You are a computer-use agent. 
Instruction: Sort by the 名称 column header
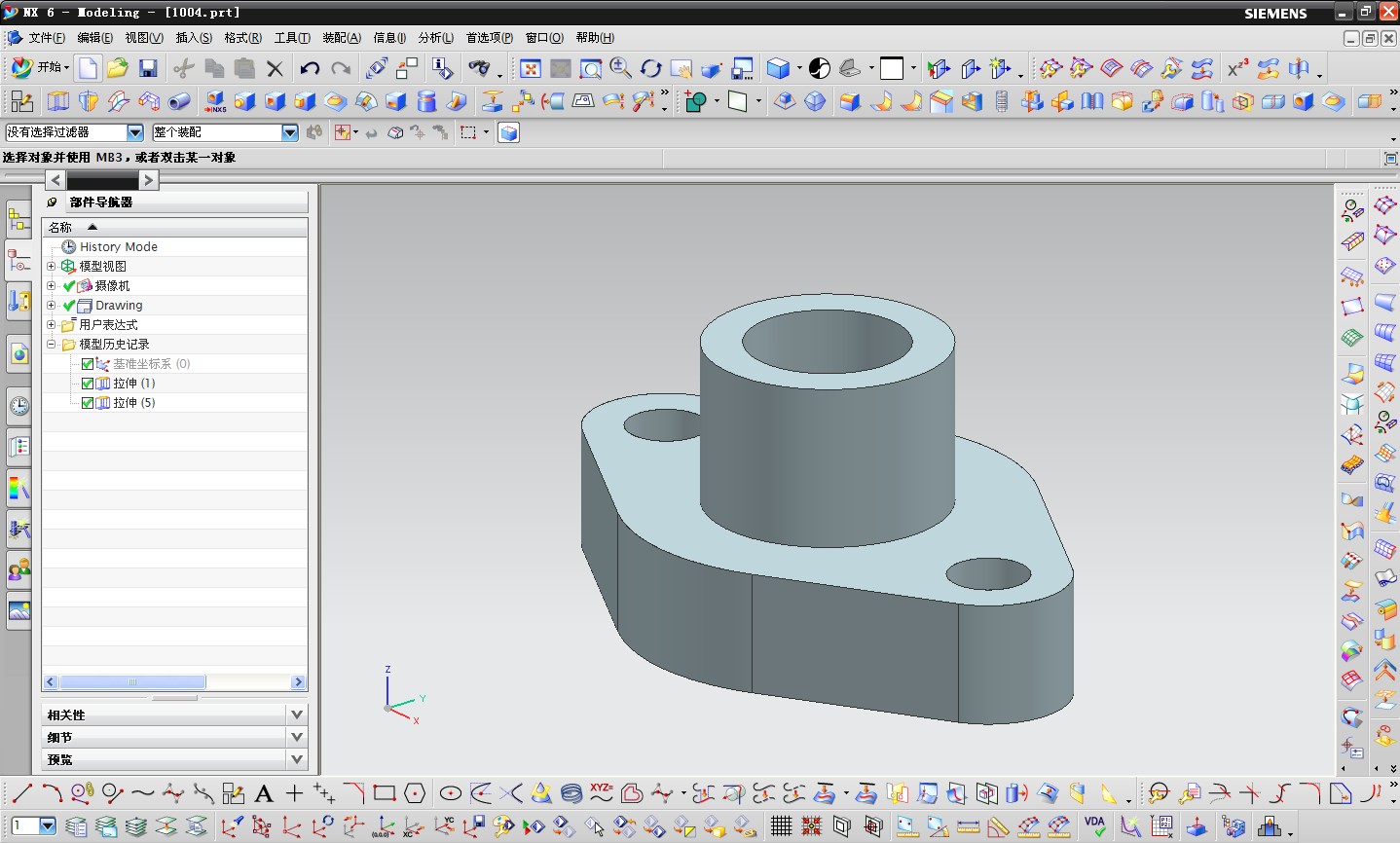[175, 227]
